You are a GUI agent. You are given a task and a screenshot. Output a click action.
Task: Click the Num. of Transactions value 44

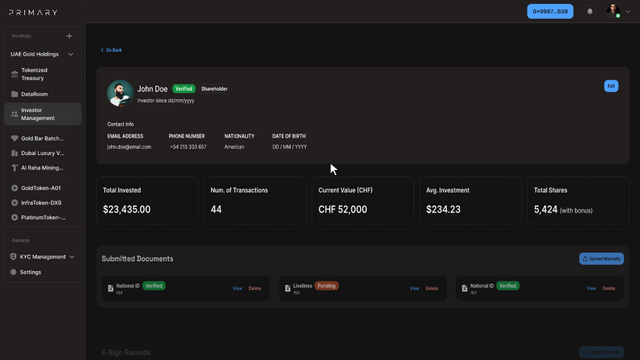pos(216,209)
